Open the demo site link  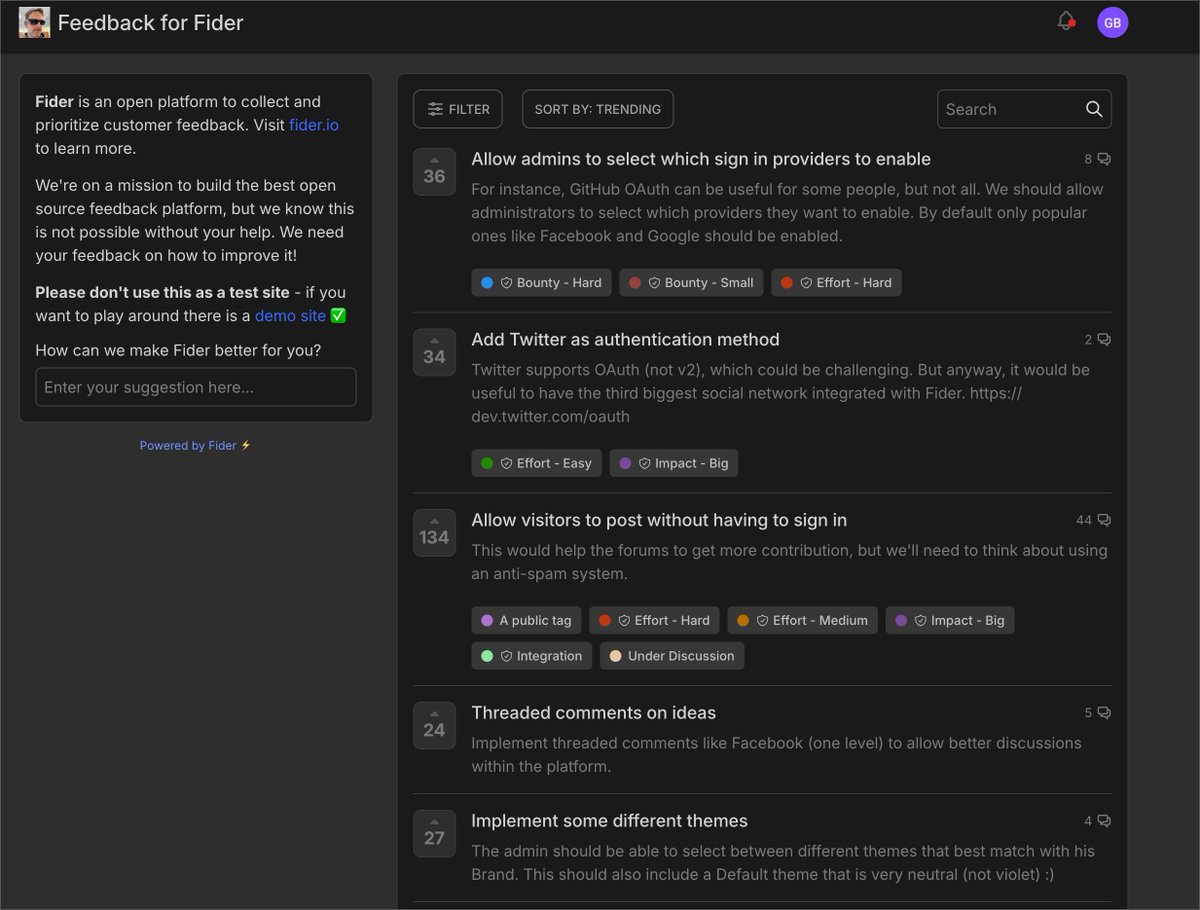click(291, 315)
